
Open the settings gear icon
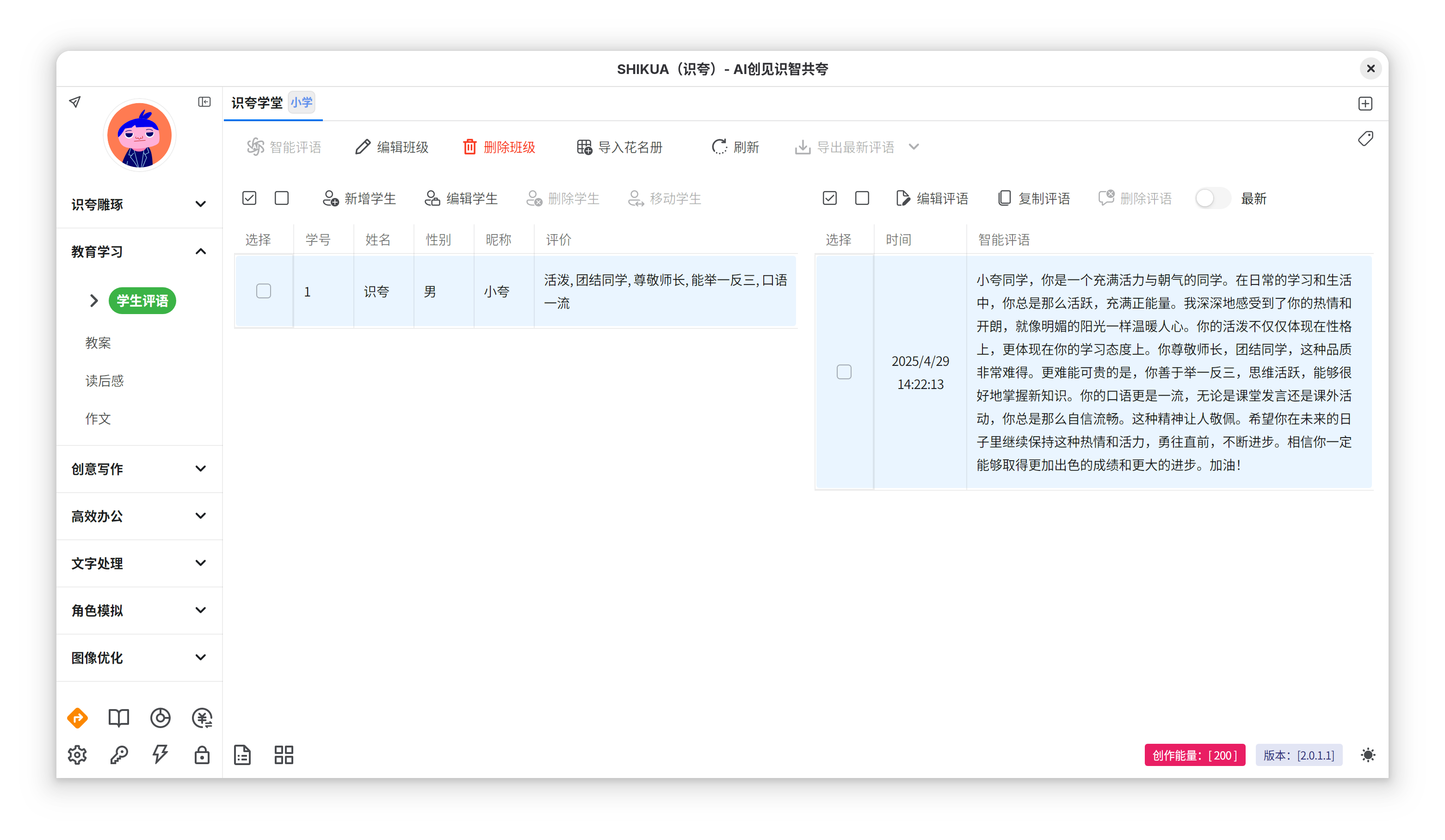[x=77, y=755]
